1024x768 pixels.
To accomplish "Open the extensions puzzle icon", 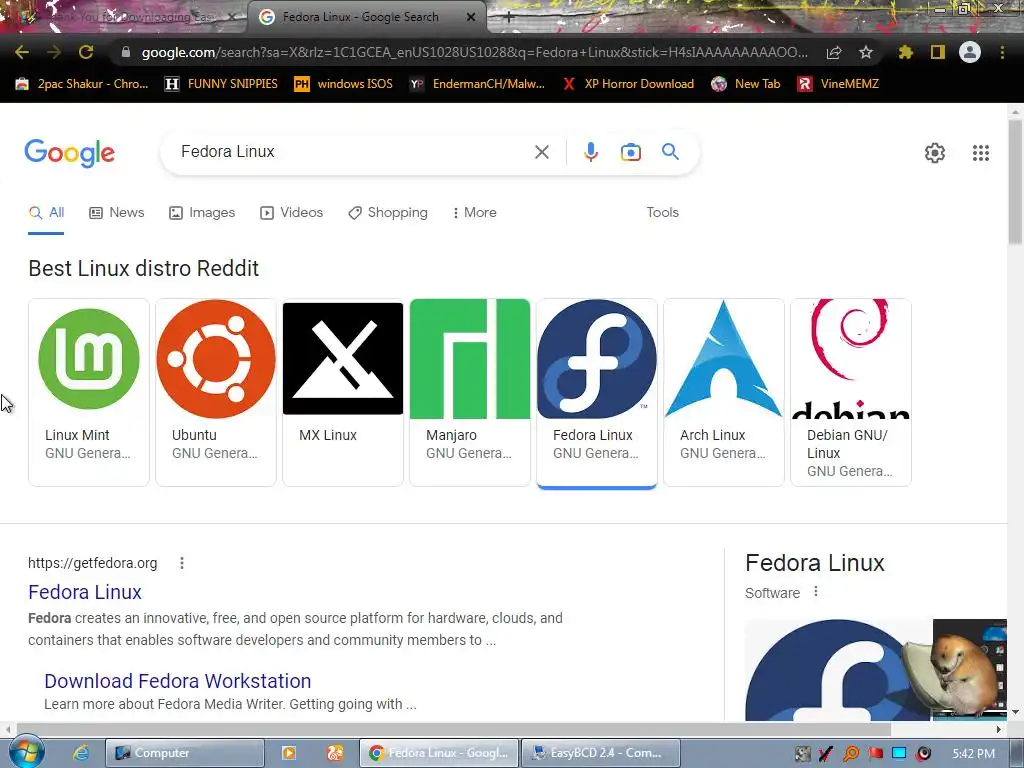I will [x=906, y=52].
